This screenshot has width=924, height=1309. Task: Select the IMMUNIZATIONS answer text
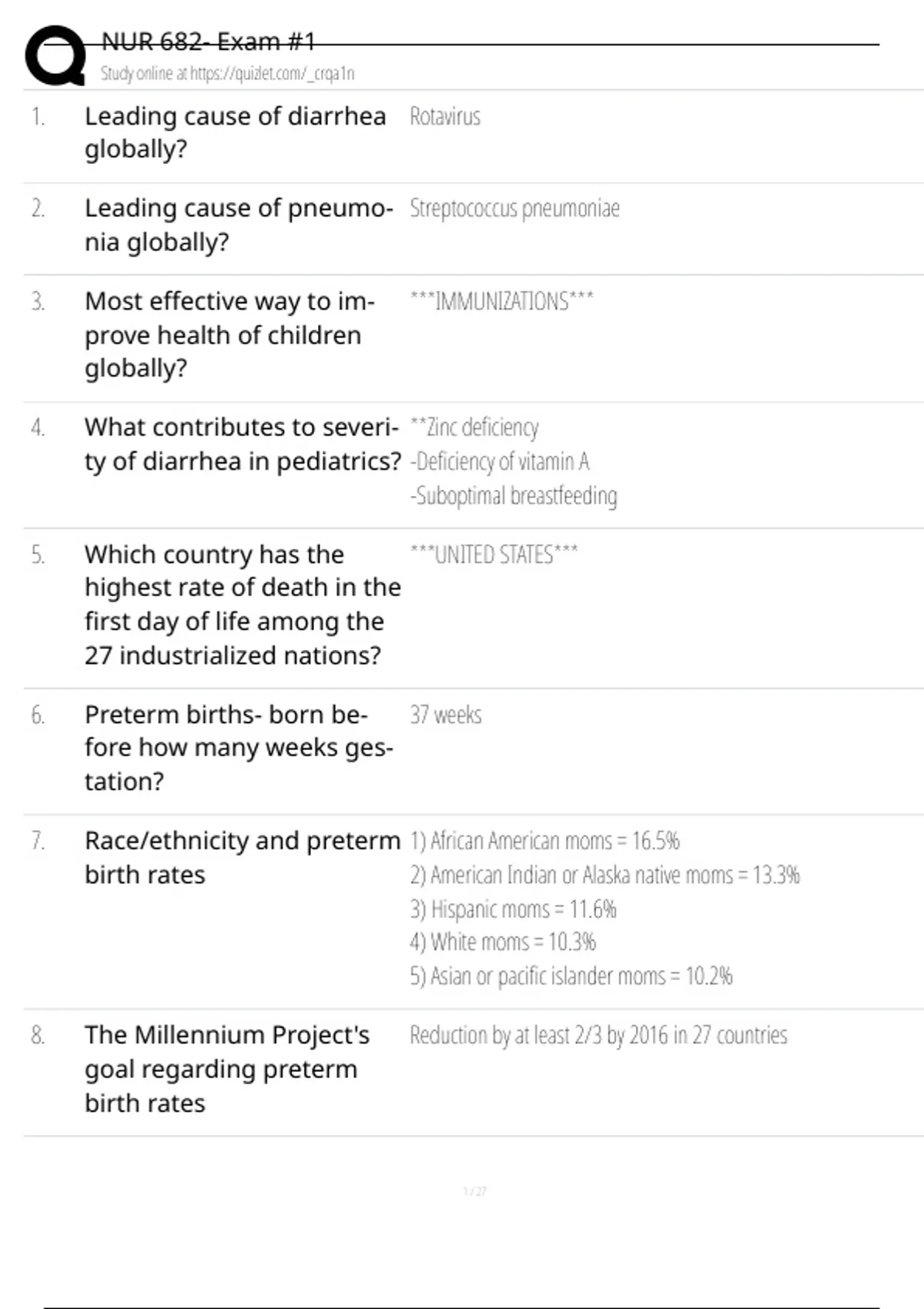click(501, 301)
